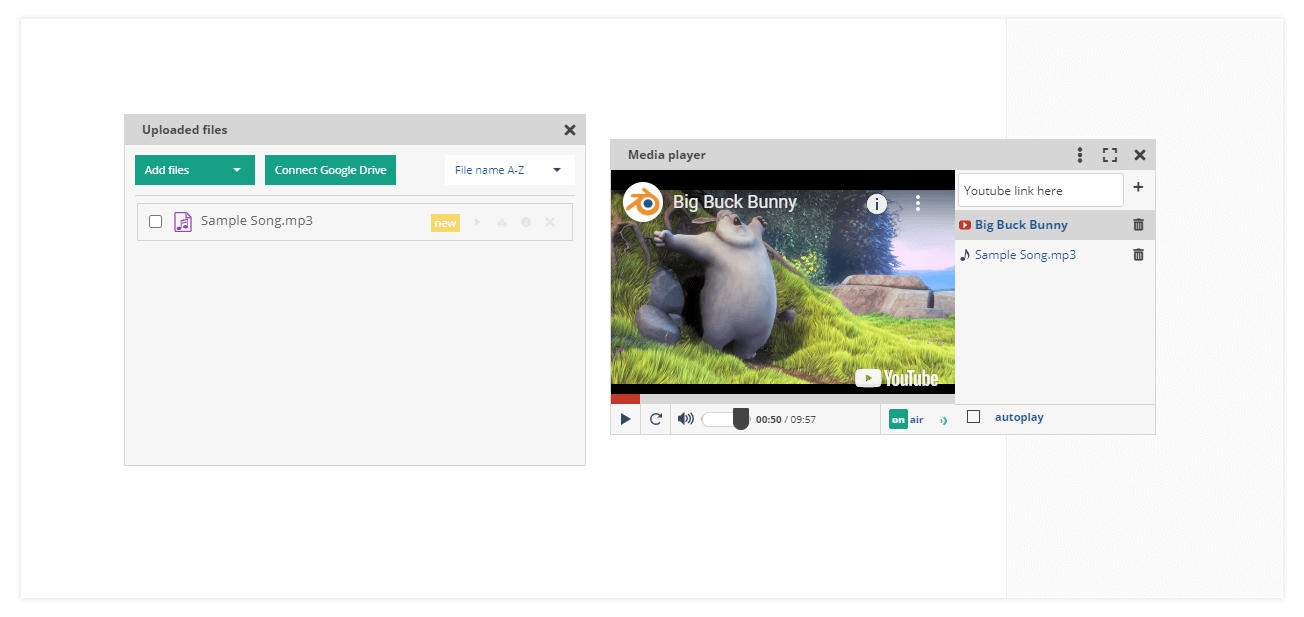
Task: Play the Sample Song.mp3 uploaded file
Action: pos(477,222)
